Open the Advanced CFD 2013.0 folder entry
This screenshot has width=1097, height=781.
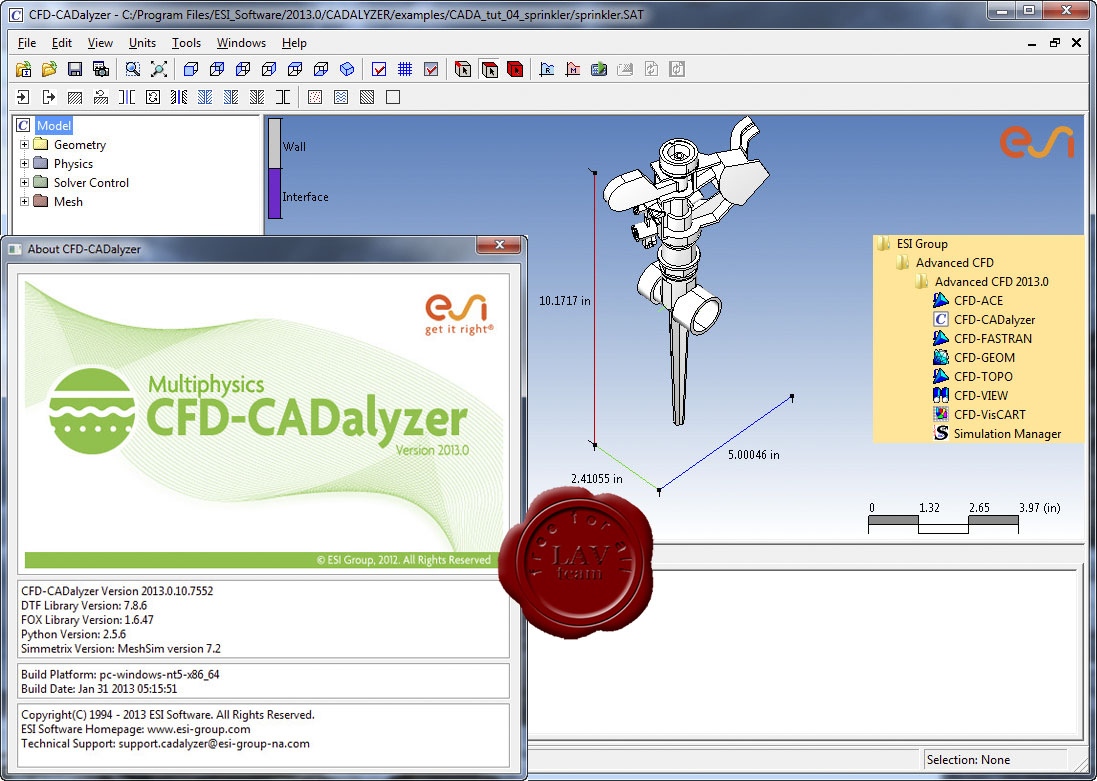coord(991,282)
